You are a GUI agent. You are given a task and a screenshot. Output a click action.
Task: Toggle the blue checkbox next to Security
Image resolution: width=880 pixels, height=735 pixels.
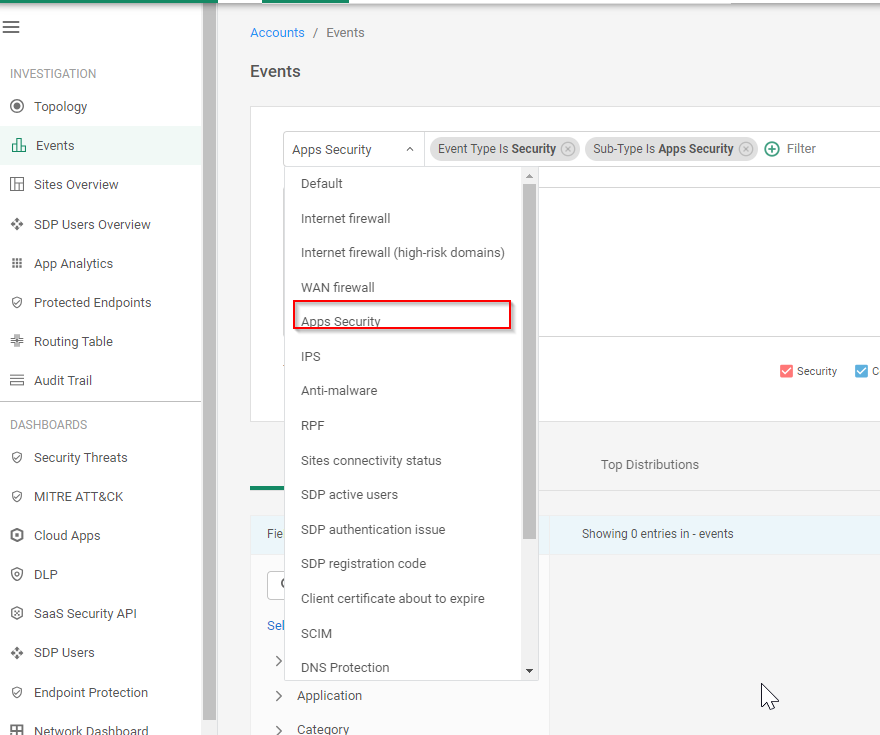click(861, 371)
